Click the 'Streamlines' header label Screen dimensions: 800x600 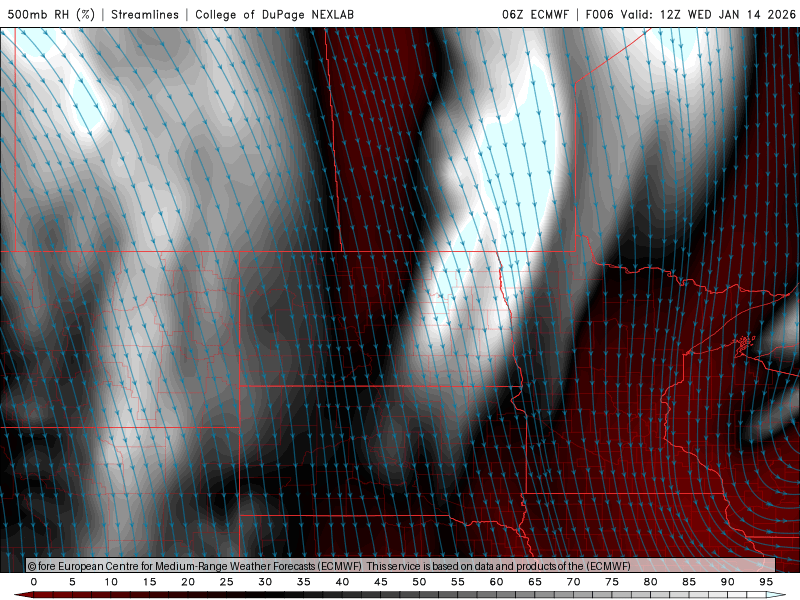coord(145,14)
